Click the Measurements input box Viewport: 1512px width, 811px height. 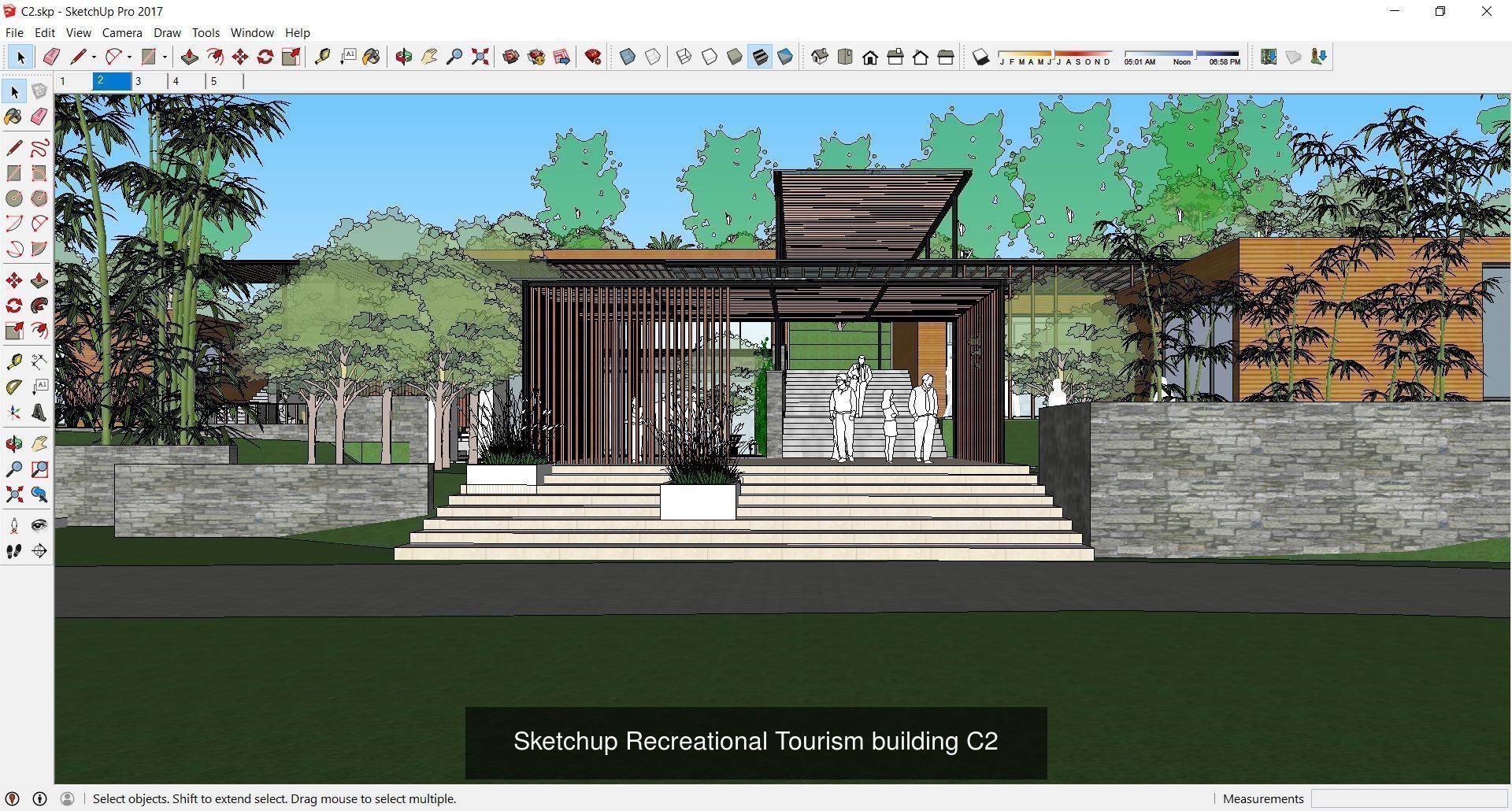click(x=1409, y=798)
